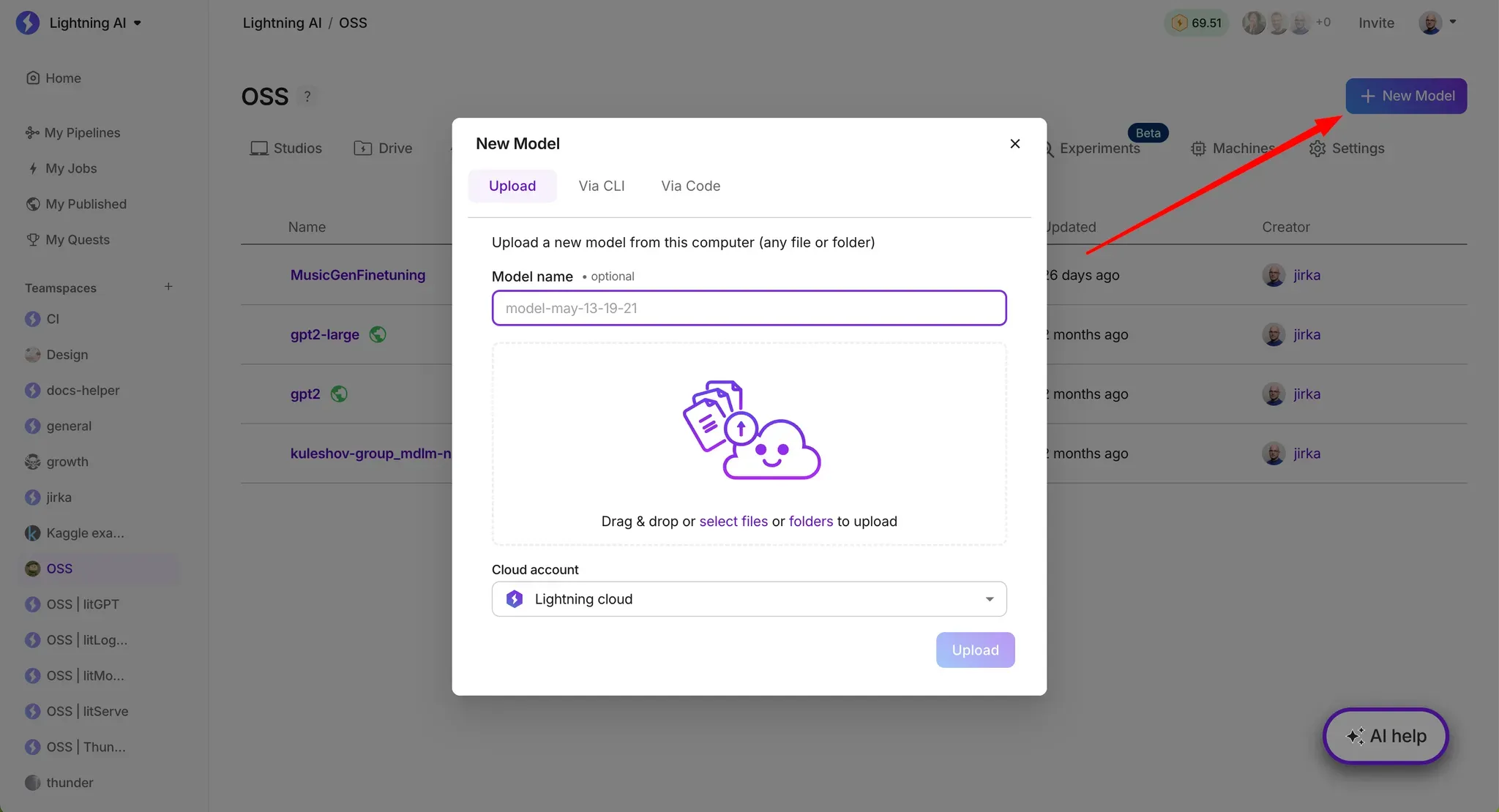Switch to the Machines tab
This screenshot has height=812, width=1499.
(x=1233, y=149)
